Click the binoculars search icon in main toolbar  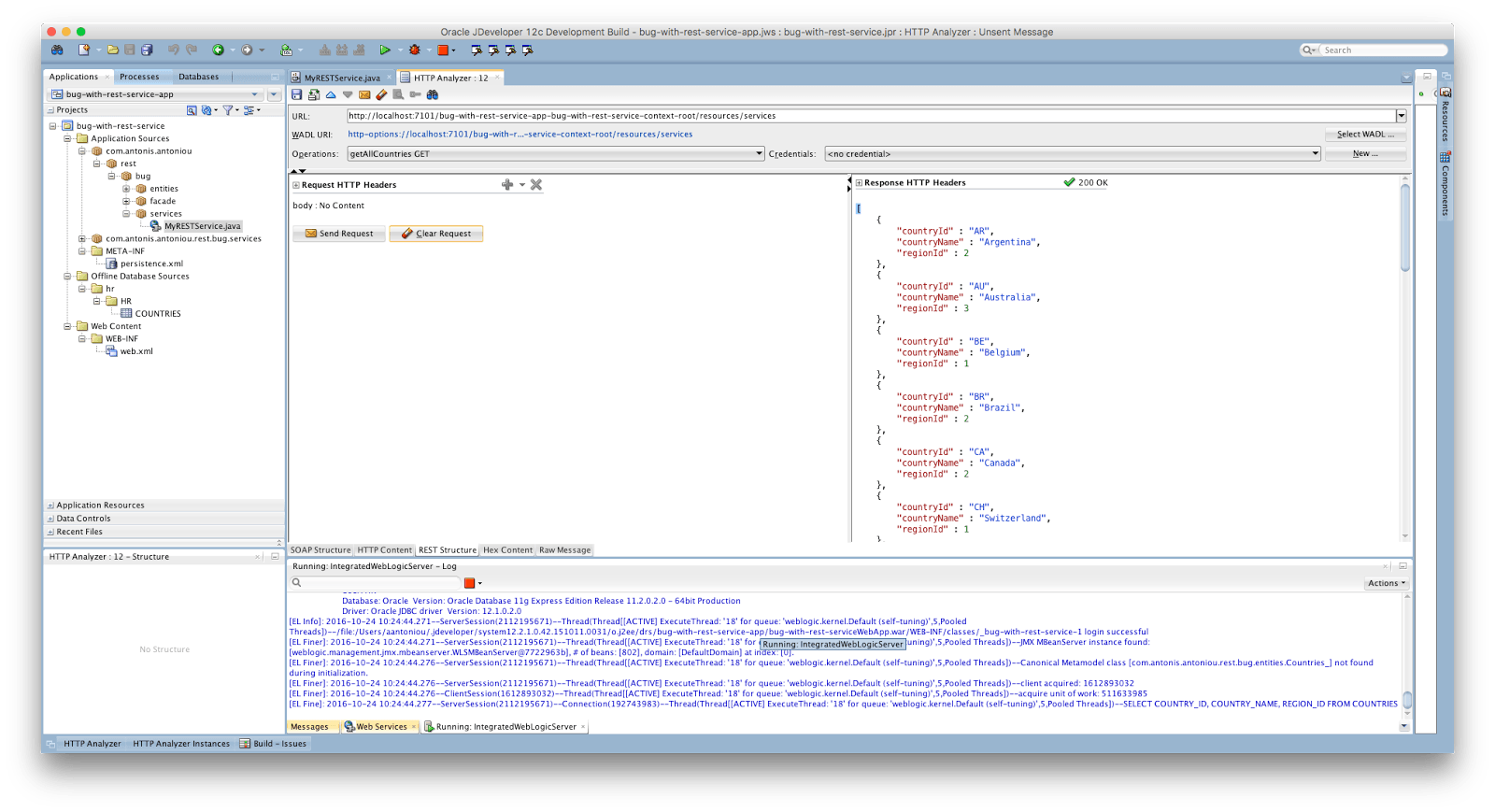57,50
